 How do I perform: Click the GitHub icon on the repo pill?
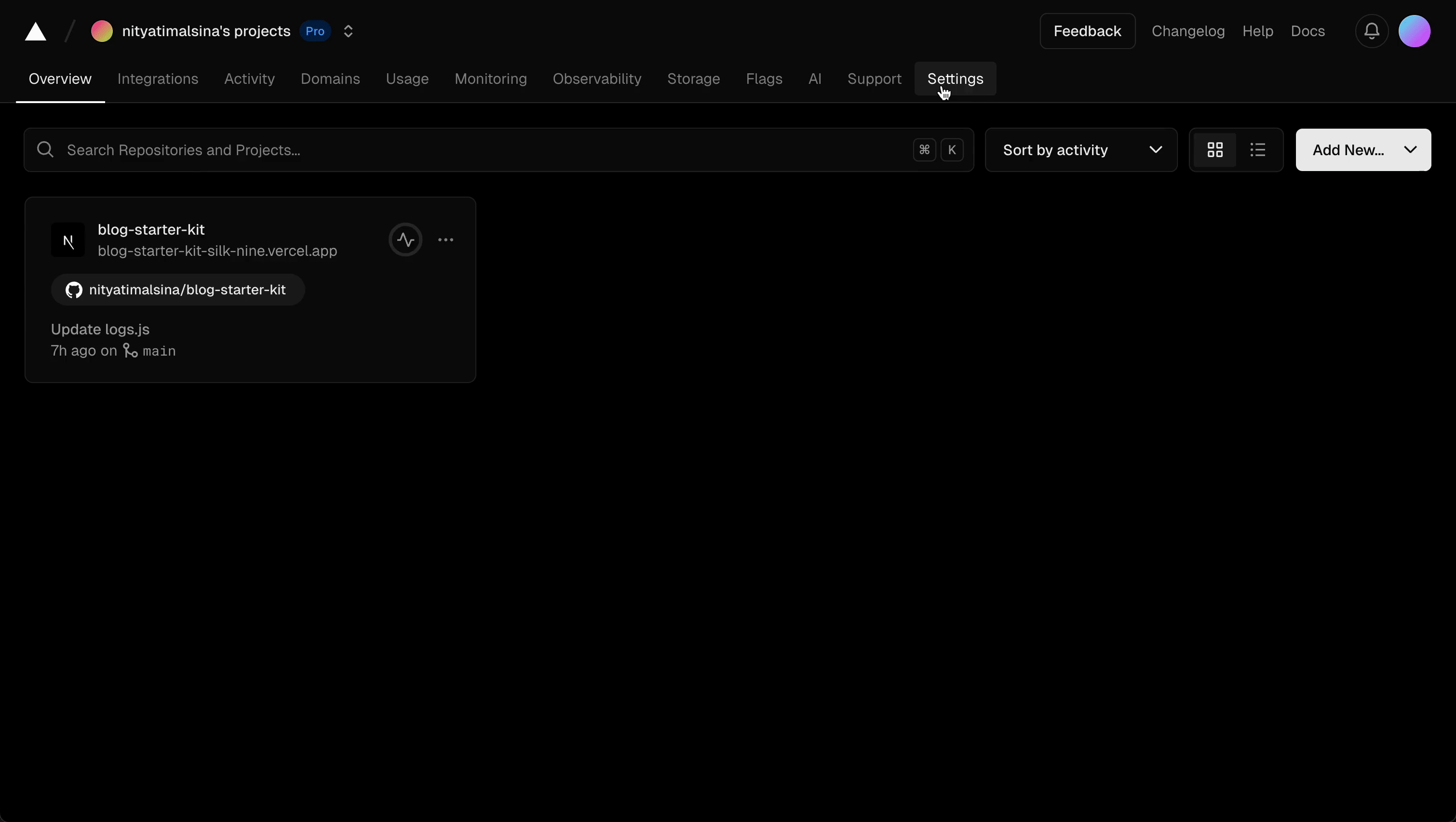pyautogui.click(x=73, y=290)
